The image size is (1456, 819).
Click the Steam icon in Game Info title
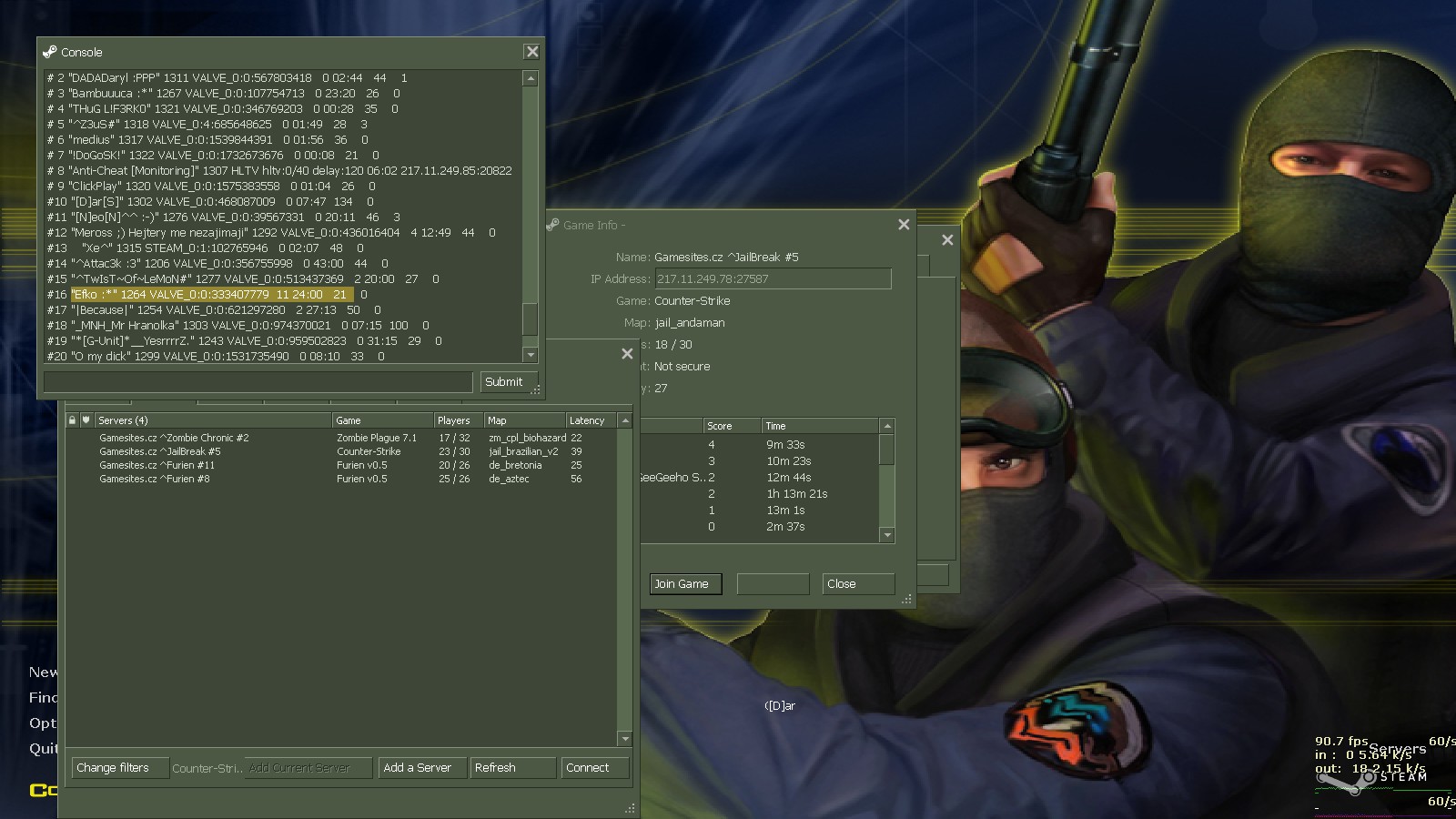(552, 225)
